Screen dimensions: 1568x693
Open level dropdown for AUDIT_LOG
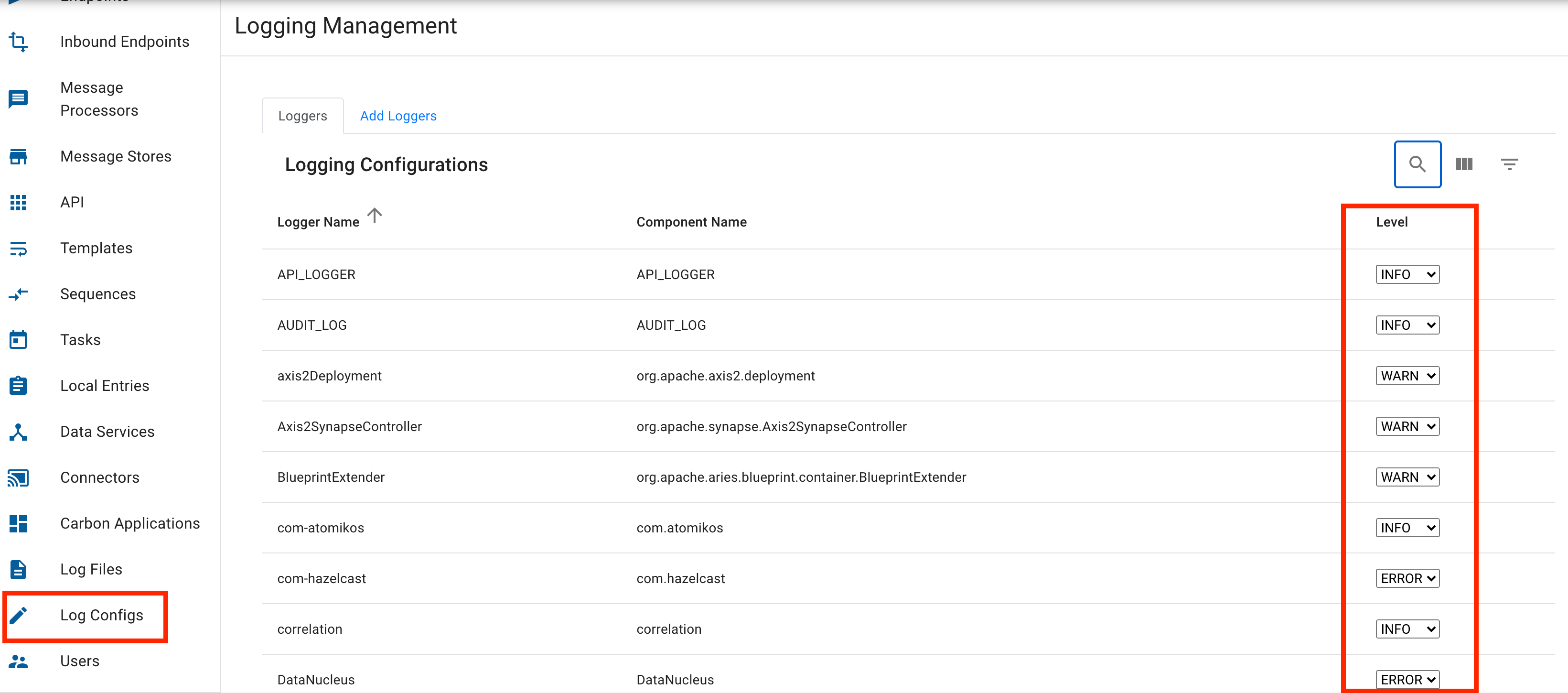(1407, 325)
